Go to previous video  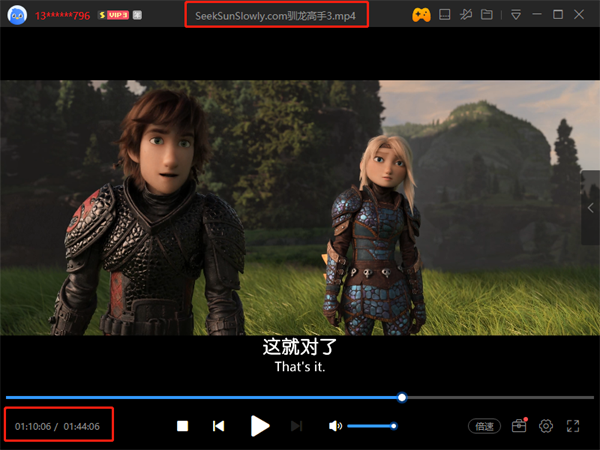pos(218,426)
